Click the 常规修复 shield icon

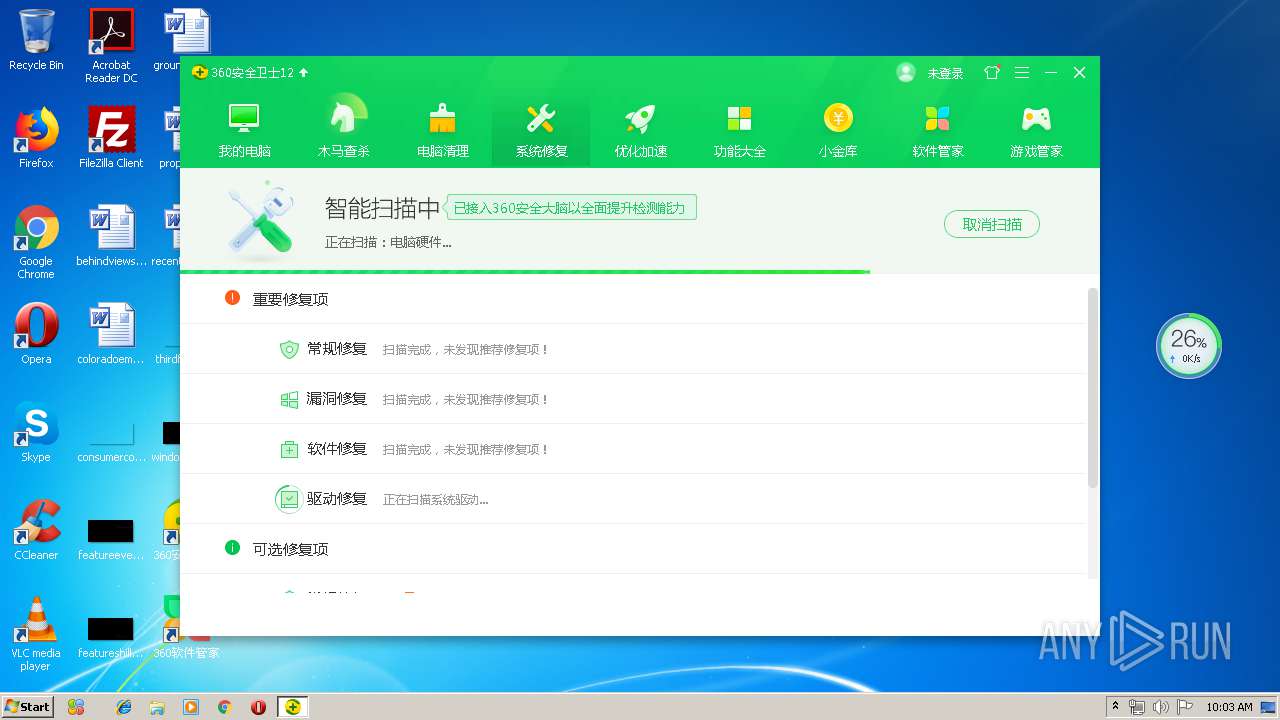click(289, 349)
